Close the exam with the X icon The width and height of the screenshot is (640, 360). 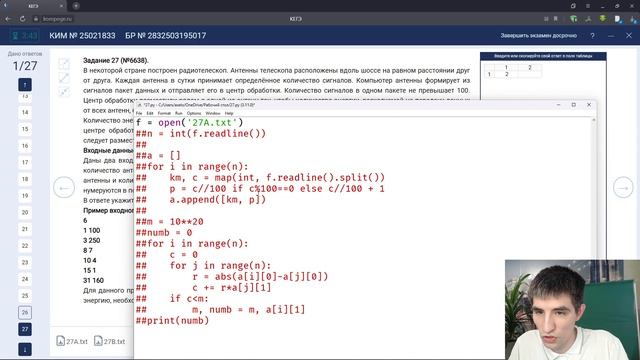629,36
